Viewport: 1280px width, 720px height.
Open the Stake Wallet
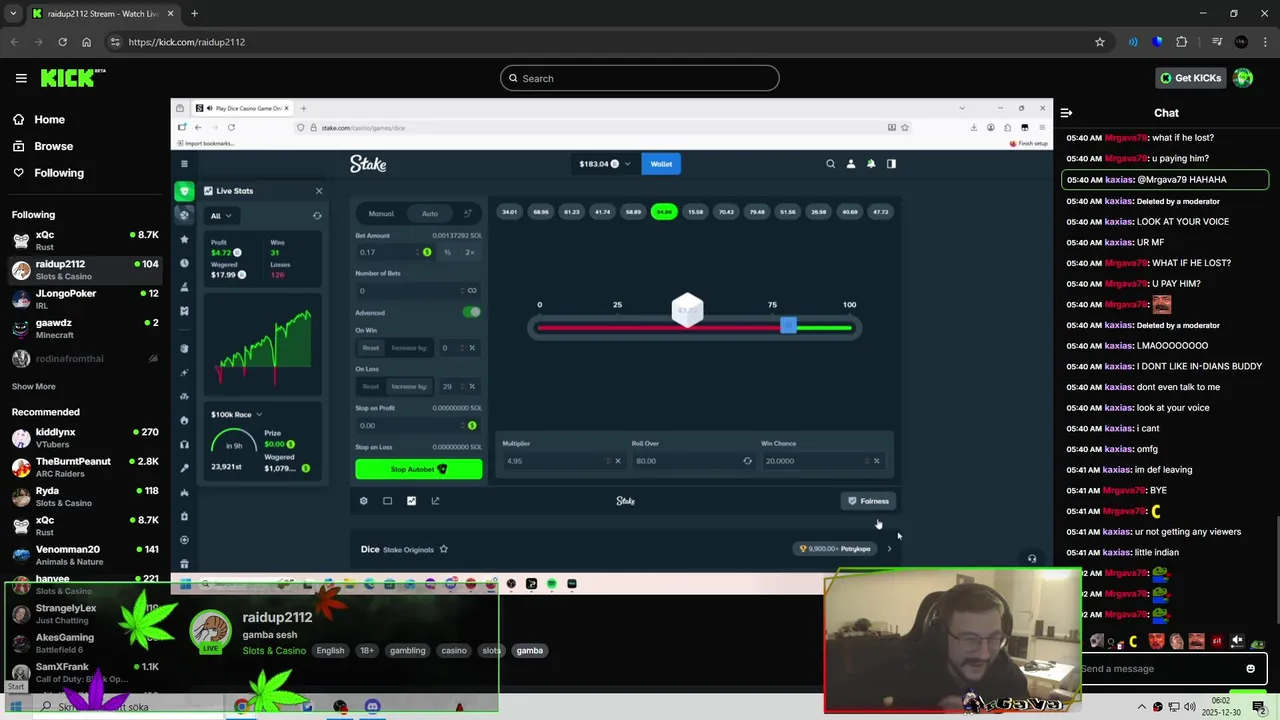[x=661, y=164]
